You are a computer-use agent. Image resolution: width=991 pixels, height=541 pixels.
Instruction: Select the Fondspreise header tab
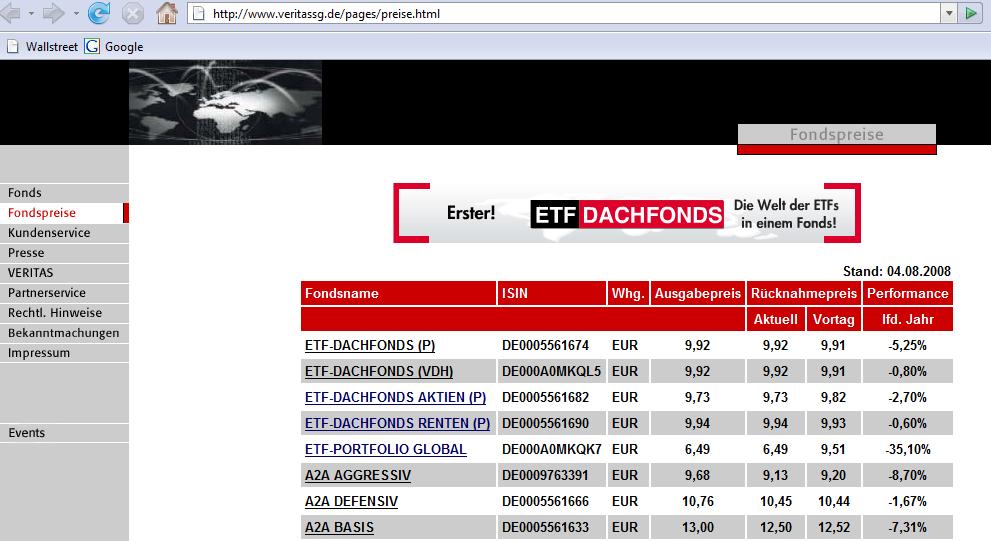point(837,135)
